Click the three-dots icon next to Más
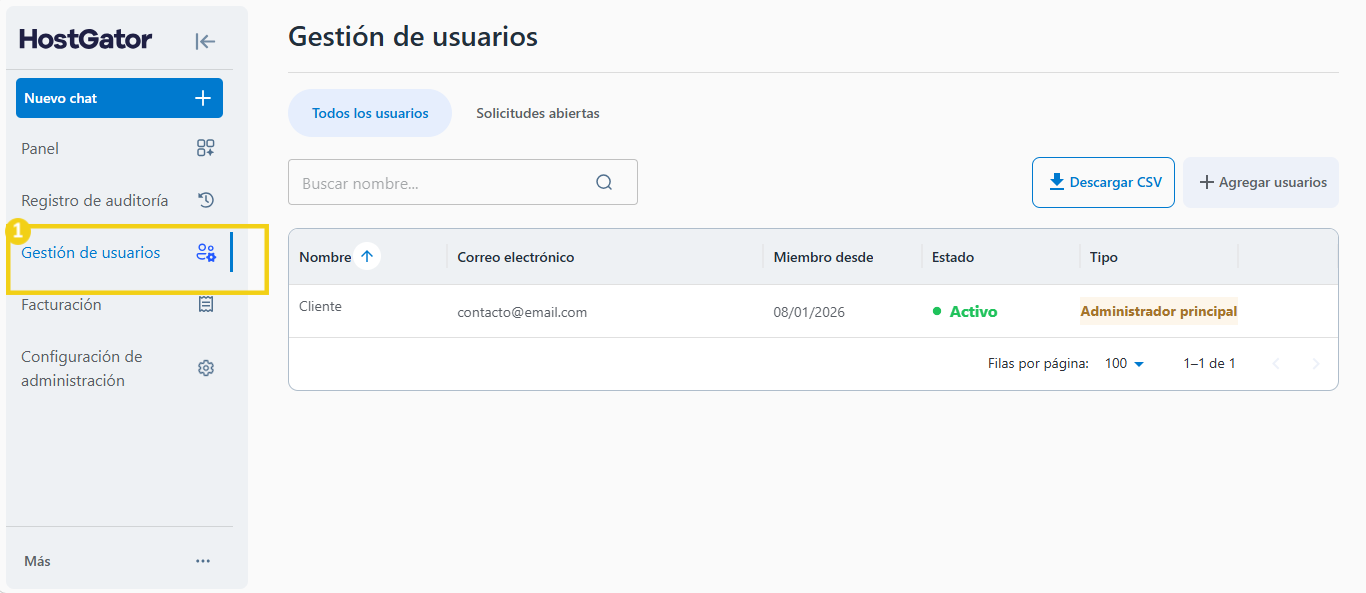This screenshot has width=1366, height=593. [x=203, y=561]
